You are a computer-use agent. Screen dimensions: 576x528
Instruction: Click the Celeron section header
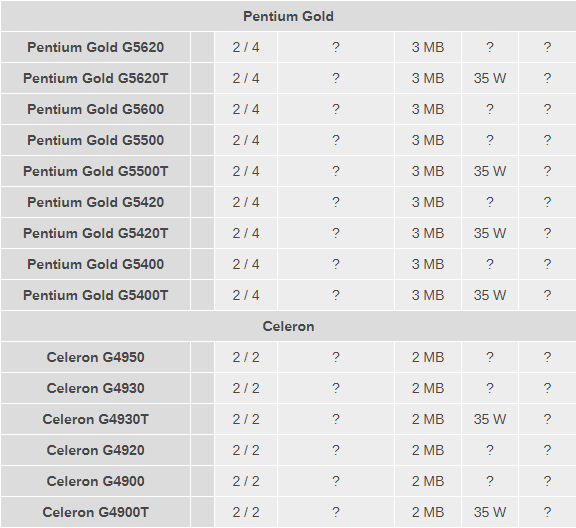pos(288,326)
